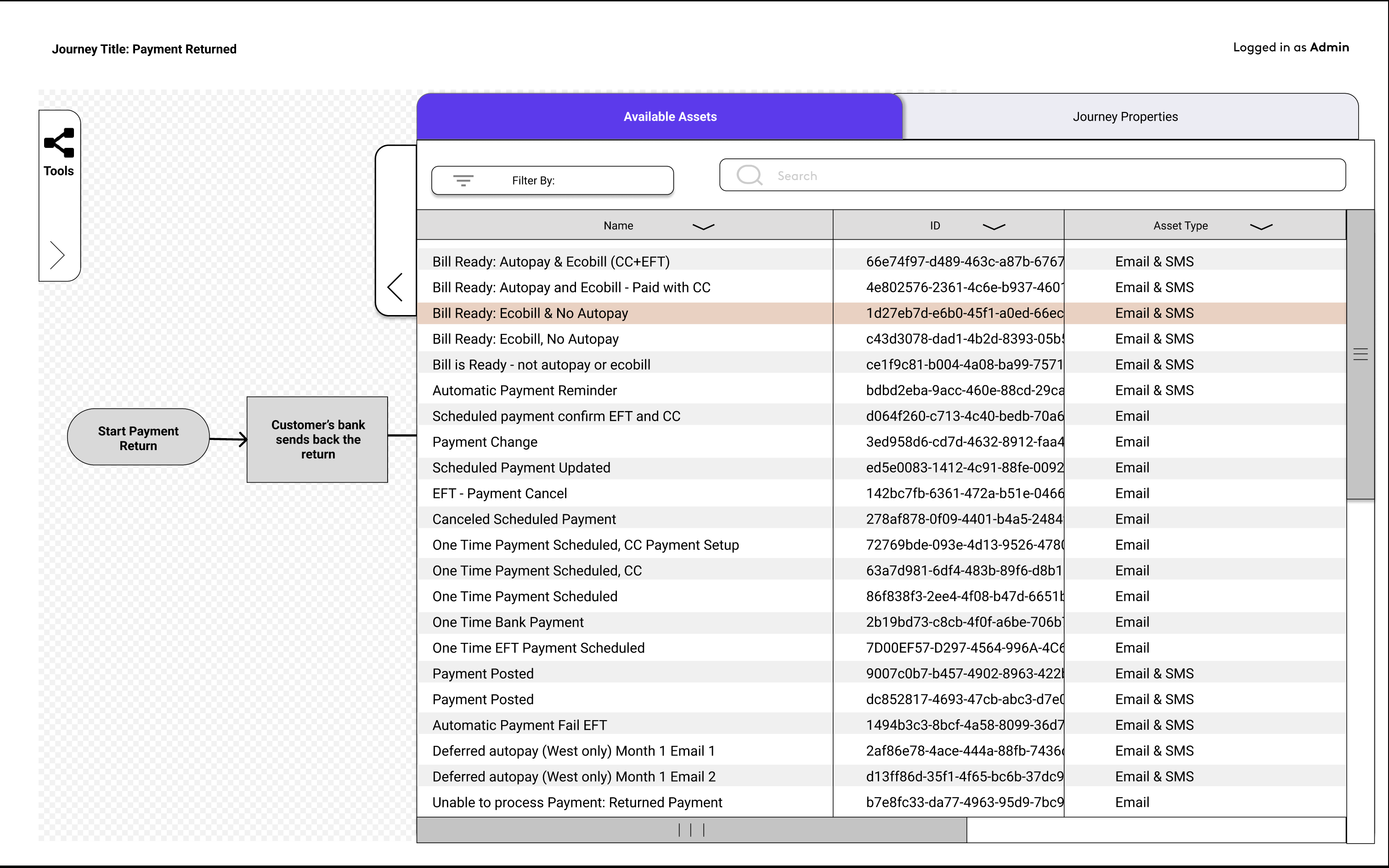Click the Journey Title: Payment Returned text
Screen dimensions: 1389x868
click(144, 50)
